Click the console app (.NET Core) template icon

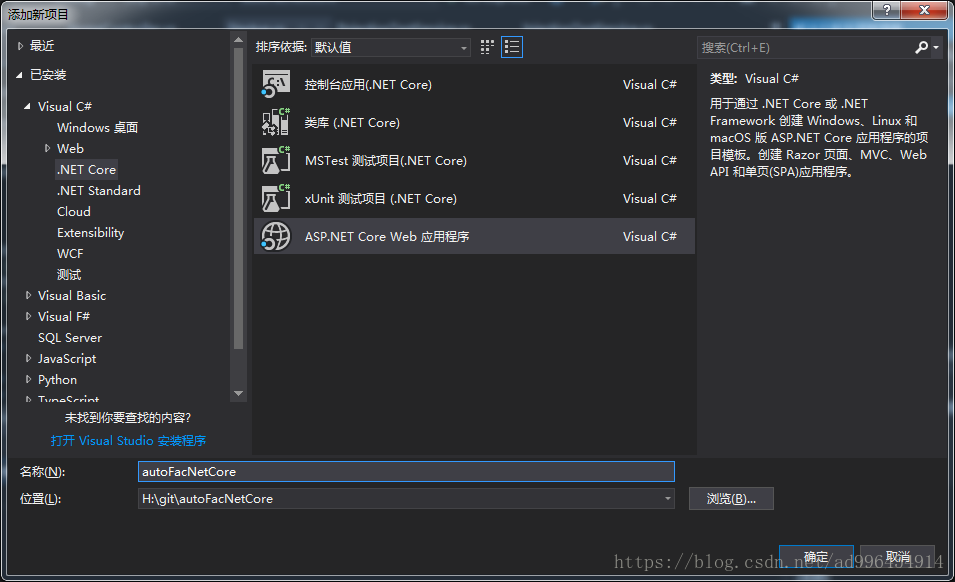[x=275, y=85]
